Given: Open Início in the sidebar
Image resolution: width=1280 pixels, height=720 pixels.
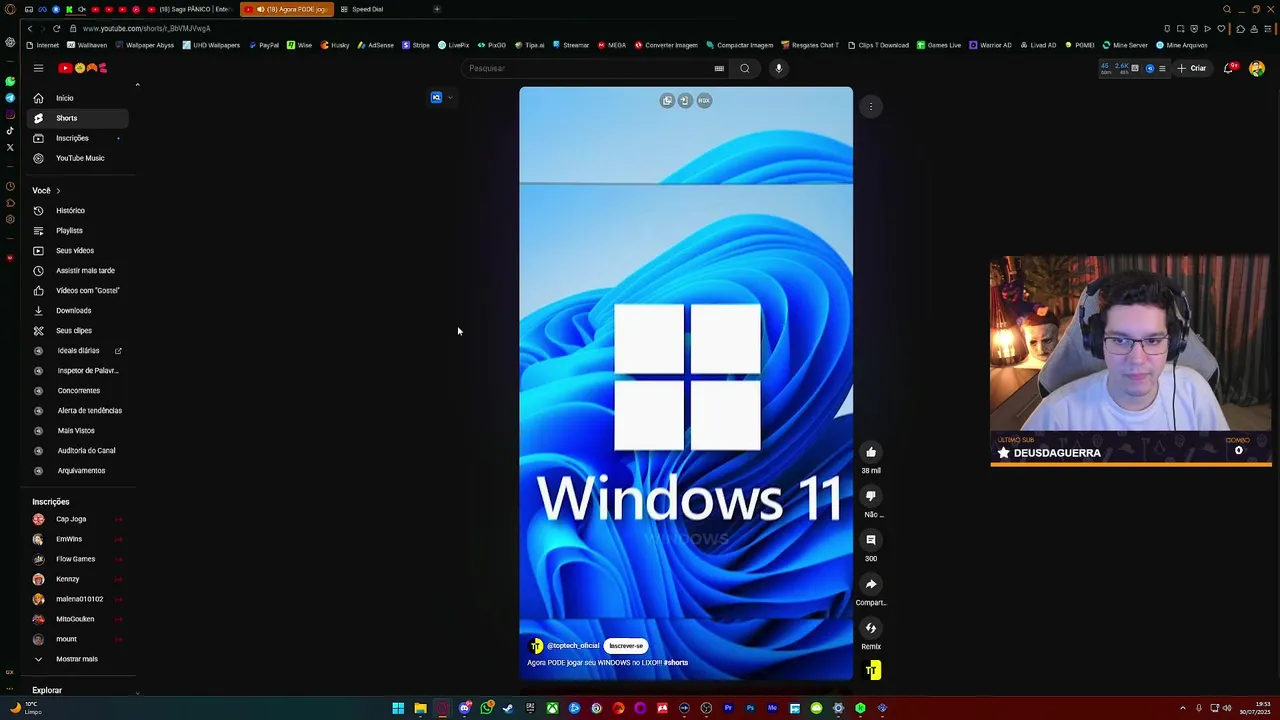Looking at the screenshot, I should click(x=77, y=98).
